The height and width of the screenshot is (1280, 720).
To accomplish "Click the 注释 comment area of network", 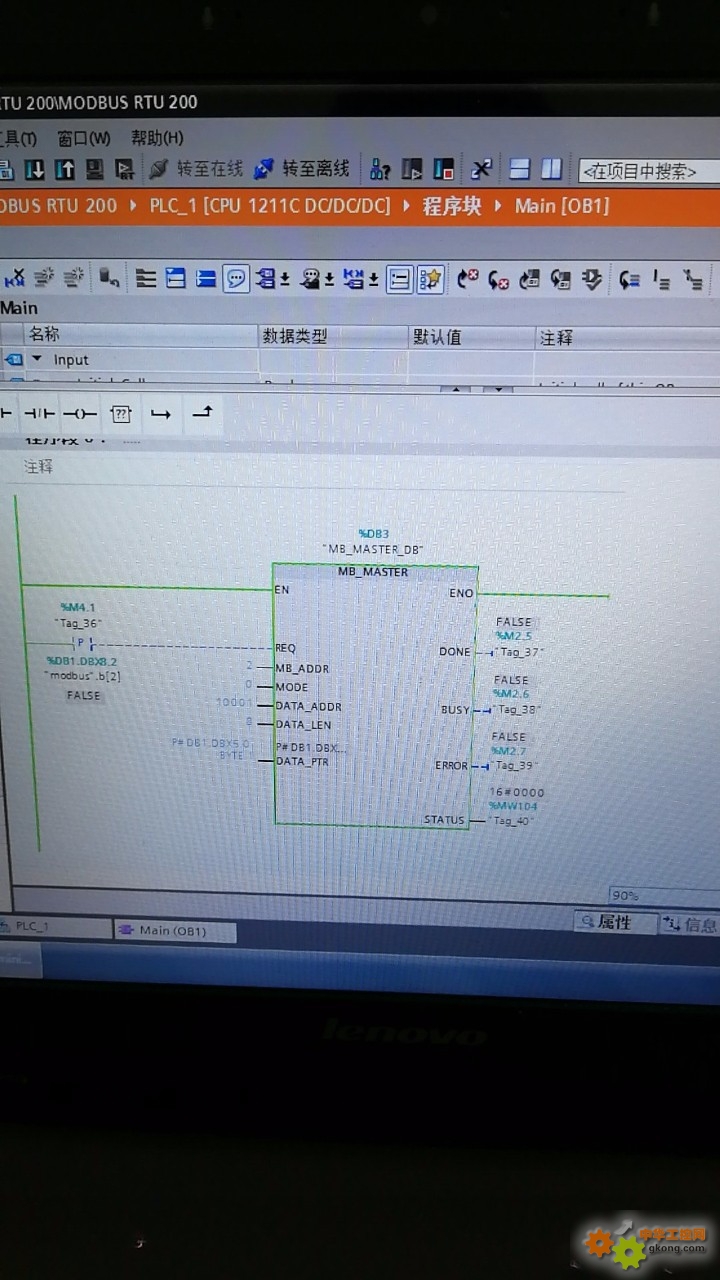I will click(38, 466).
